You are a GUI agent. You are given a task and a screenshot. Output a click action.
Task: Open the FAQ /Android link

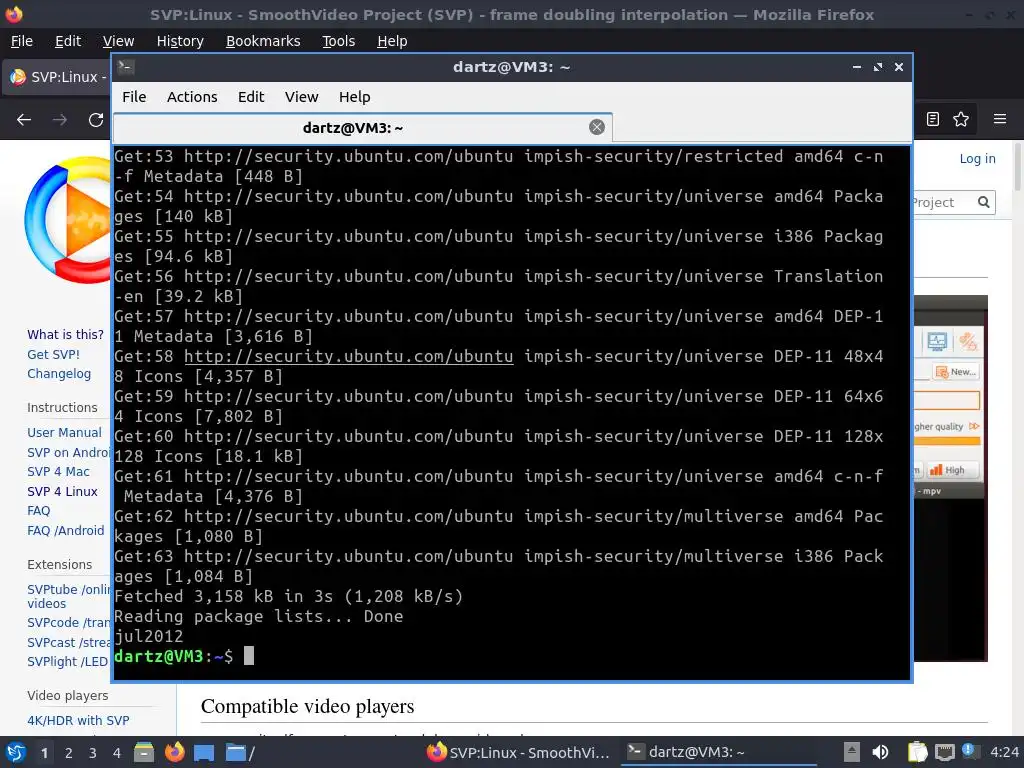65,530
